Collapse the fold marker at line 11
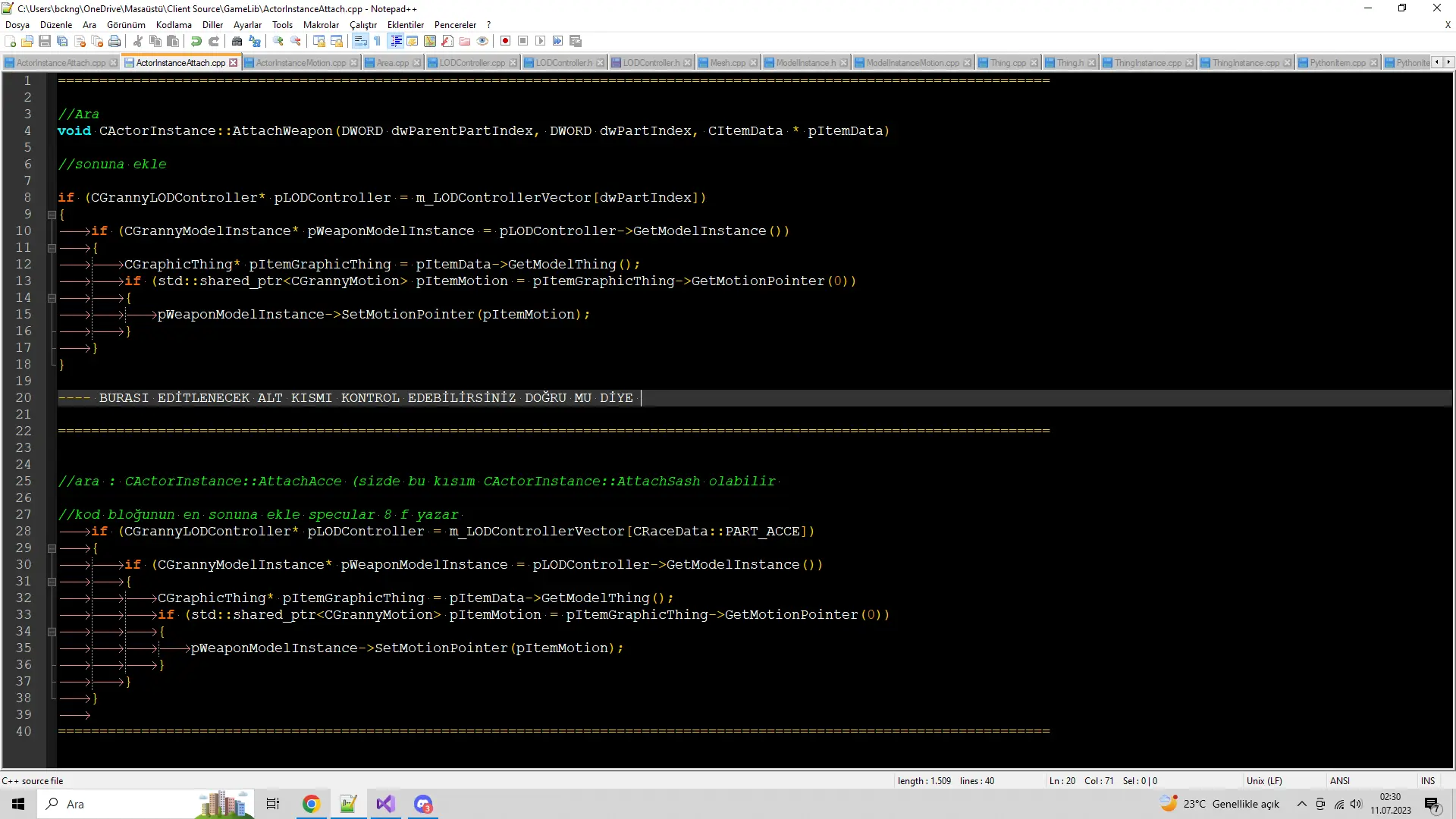The width and height of the screenshot is (1456, 819). click(52, 248)
